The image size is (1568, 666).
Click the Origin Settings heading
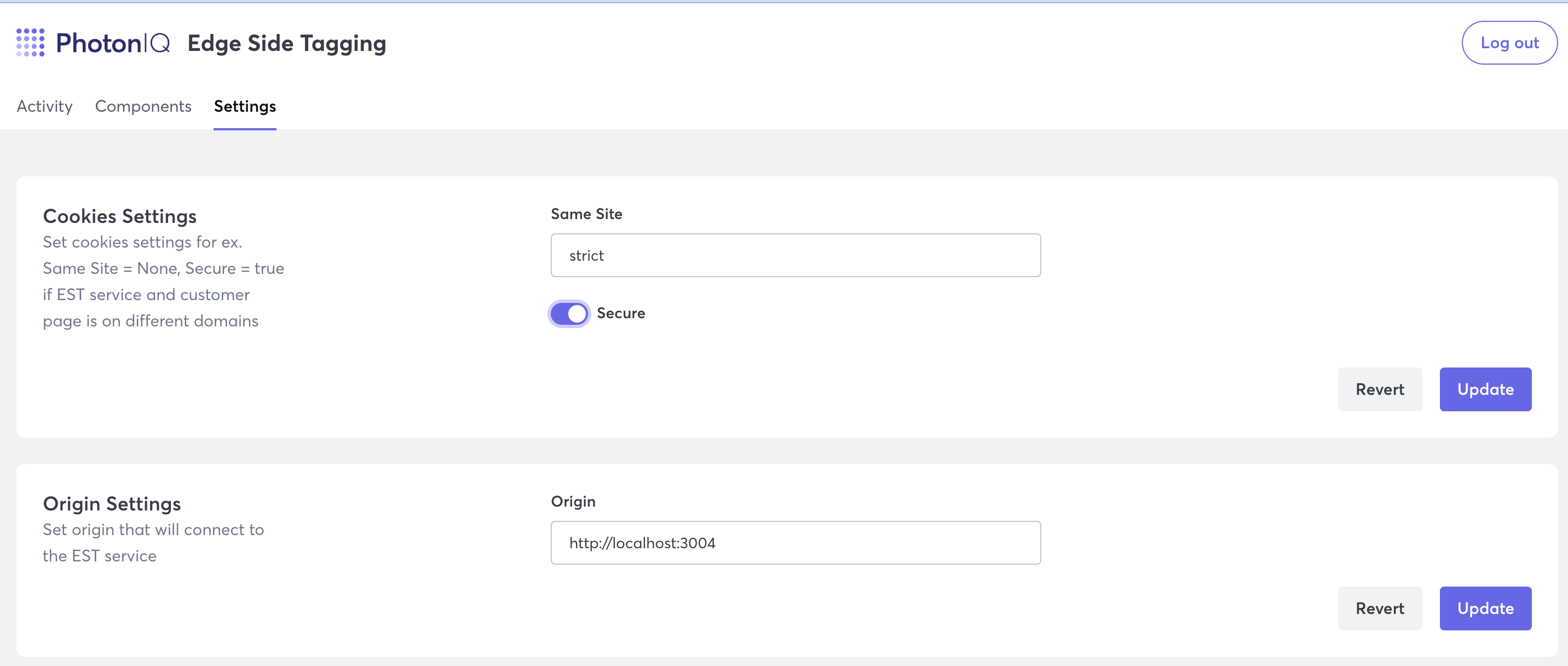point(112,503)
